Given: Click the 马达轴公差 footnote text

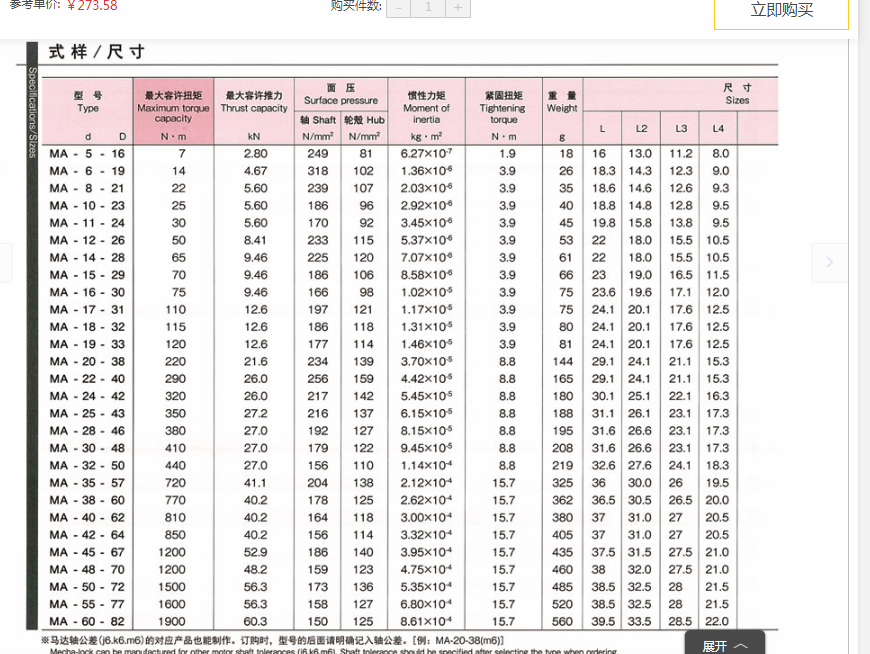Looking at the screenshot, I should (272, 641).
